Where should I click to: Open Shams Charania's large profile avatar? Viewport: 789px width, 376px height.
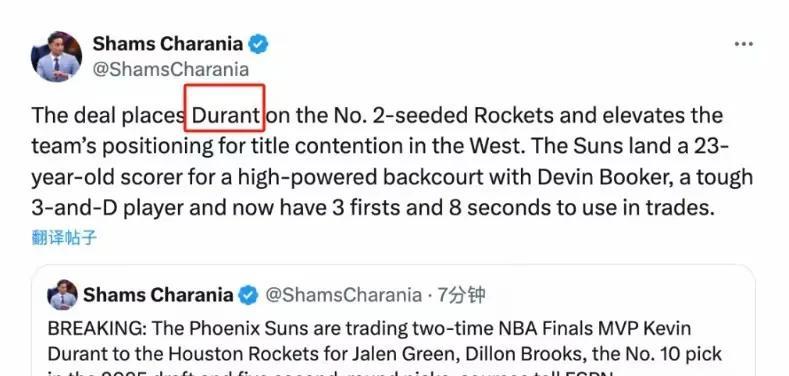pyautogui.click(x=56, y=56)
